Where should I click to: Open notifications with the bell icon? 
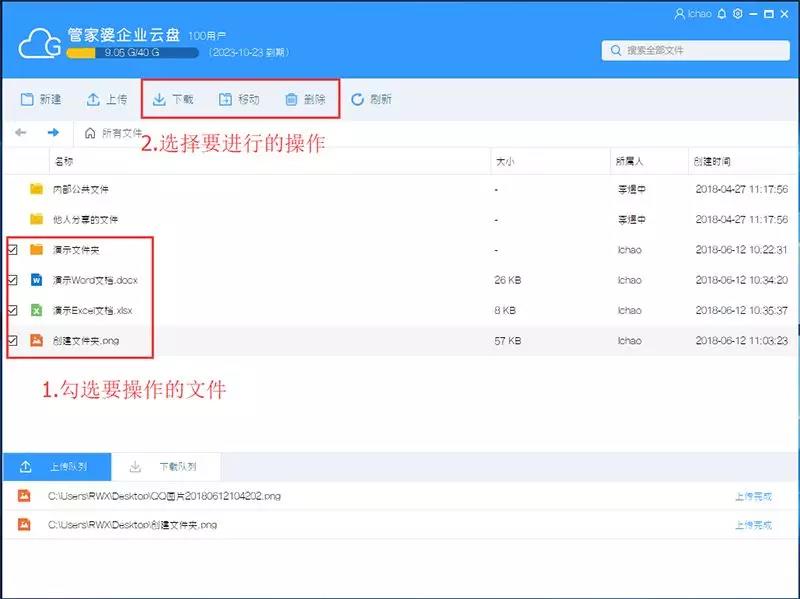click(x=721, y=14)
